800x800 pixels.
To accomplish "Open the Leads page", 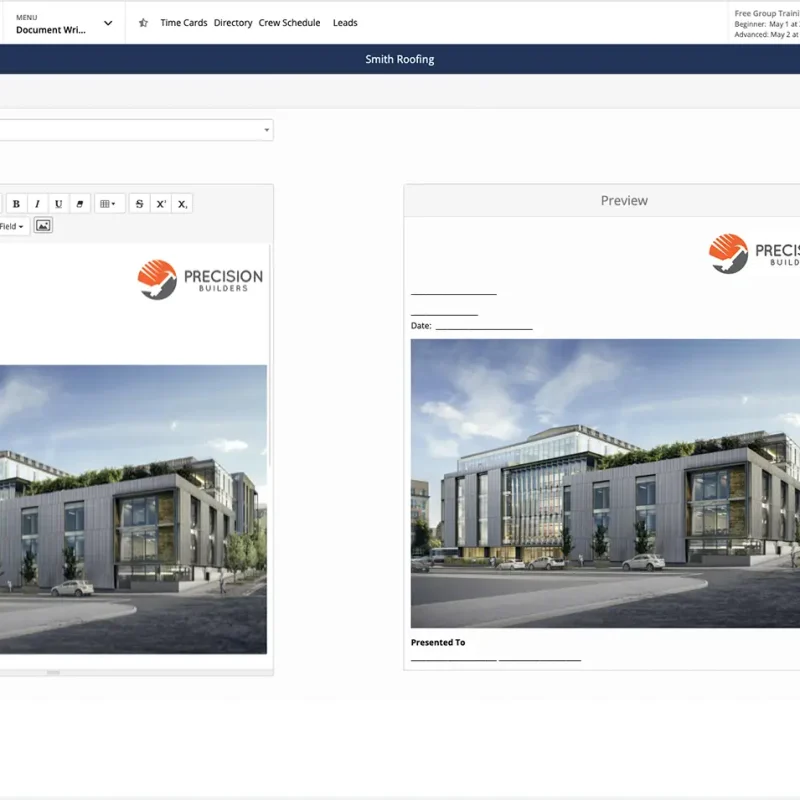I will pos(345,22).
